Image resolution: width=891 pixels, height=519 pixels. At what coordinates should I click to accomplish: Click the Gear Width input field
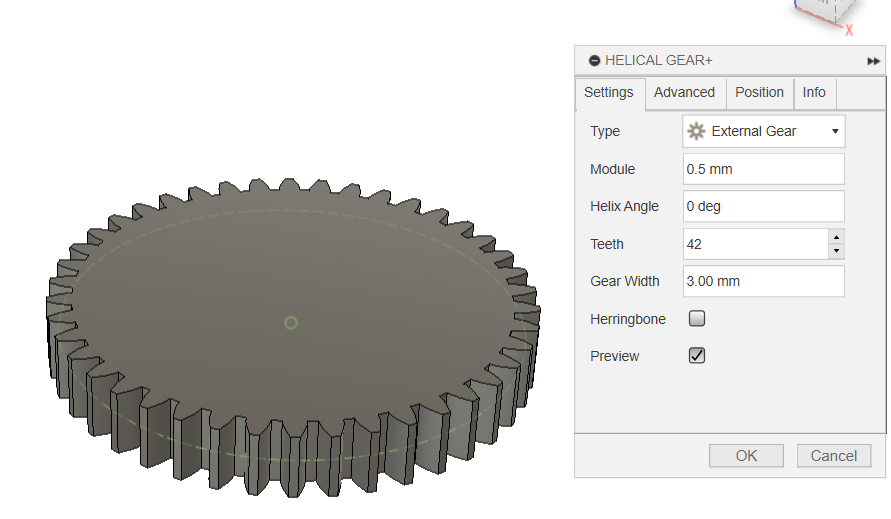click(763, 281)
